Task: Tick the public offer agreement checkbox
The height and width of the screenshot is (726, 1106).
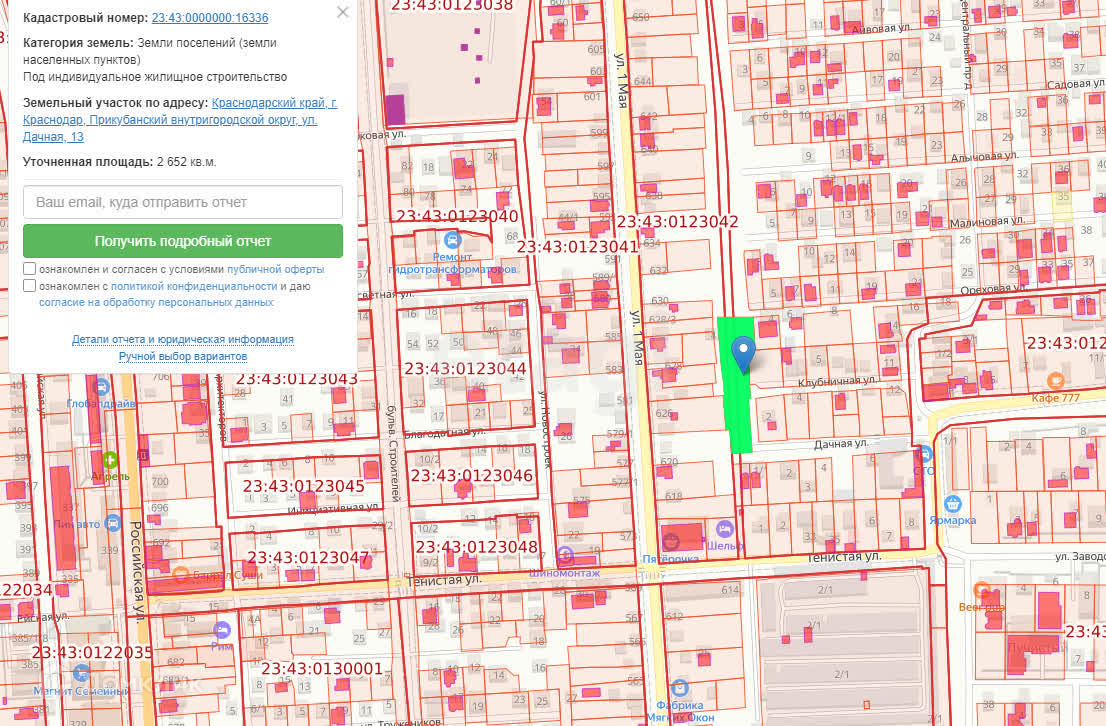Action: [30, 269]
